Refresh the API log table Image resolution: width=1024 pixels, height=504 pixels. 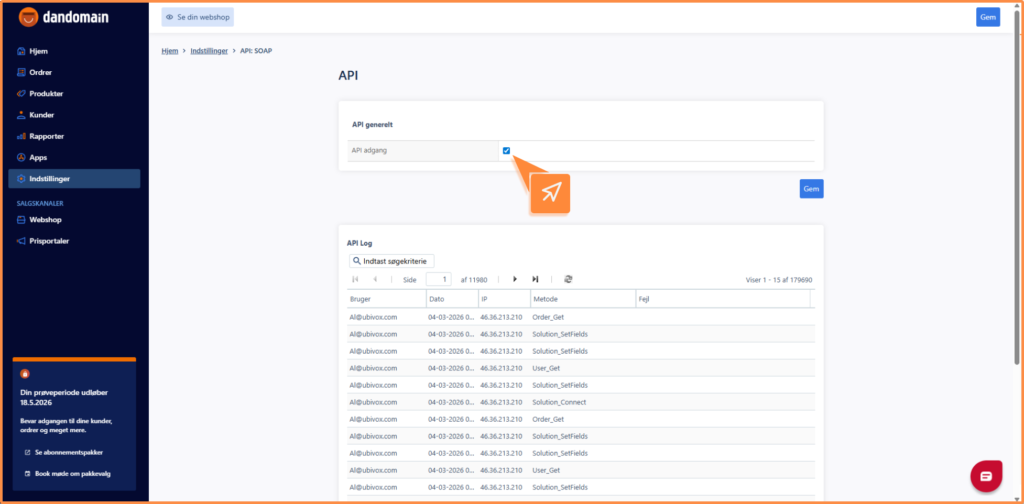click(x=568, y=280)
